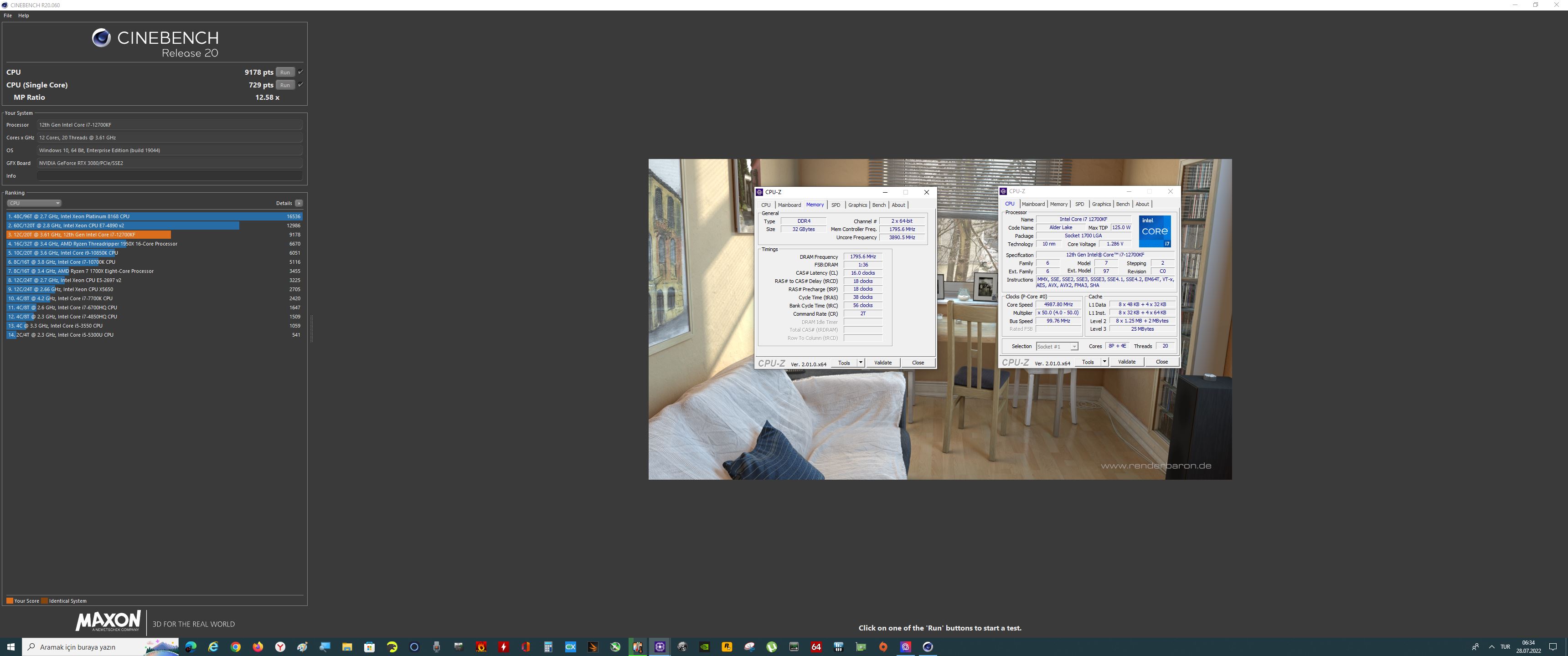Open Memory tab in CPU-Z processor window
Image resolution: width=1568 pixels, height=656 pixels.
point(1058,204)
